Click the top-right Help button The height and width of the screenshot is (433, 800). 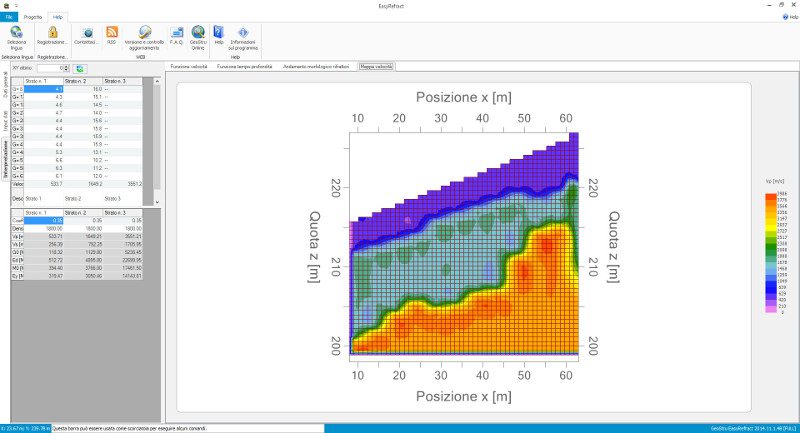click(789, 17)
